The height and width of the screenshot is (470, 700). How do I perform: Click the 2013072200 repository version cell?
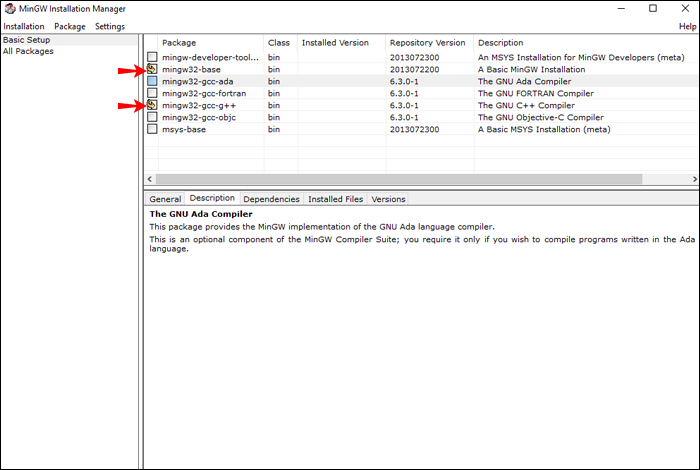click(414, 70)
